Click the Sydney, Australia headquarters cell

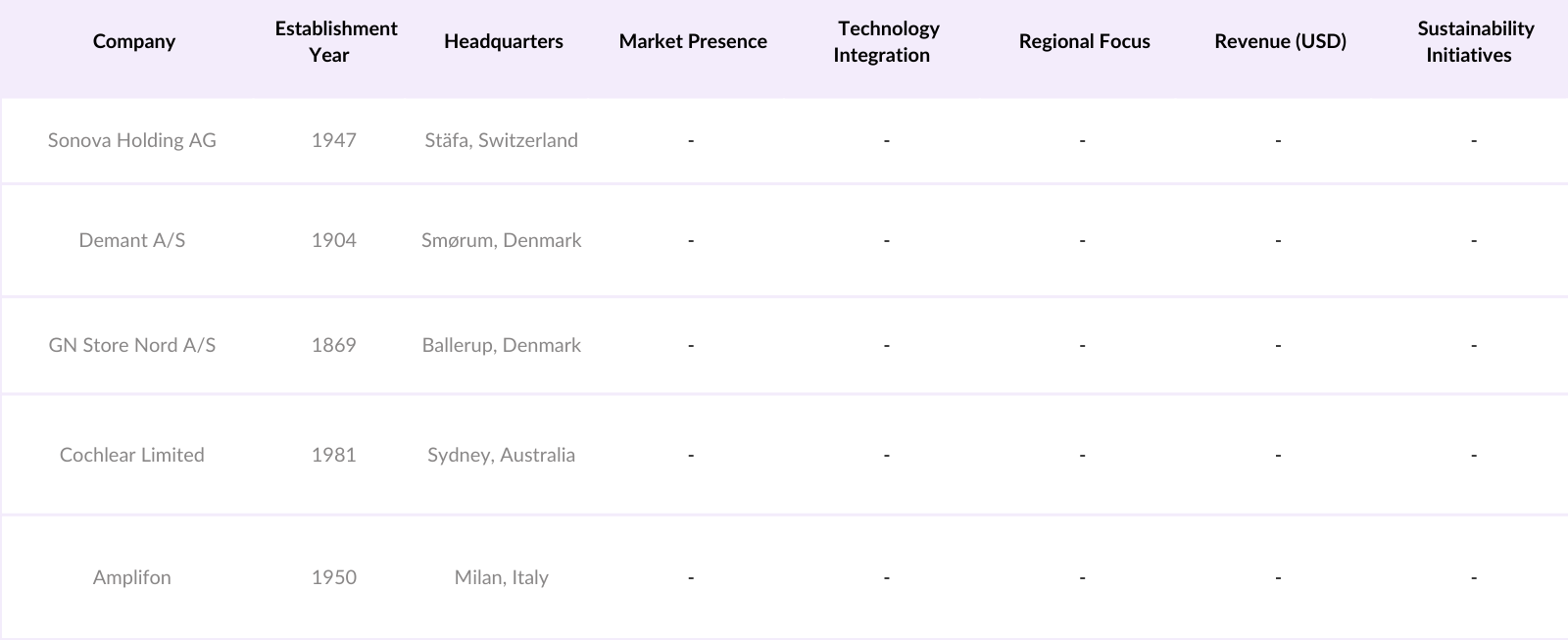coord(502,455)
